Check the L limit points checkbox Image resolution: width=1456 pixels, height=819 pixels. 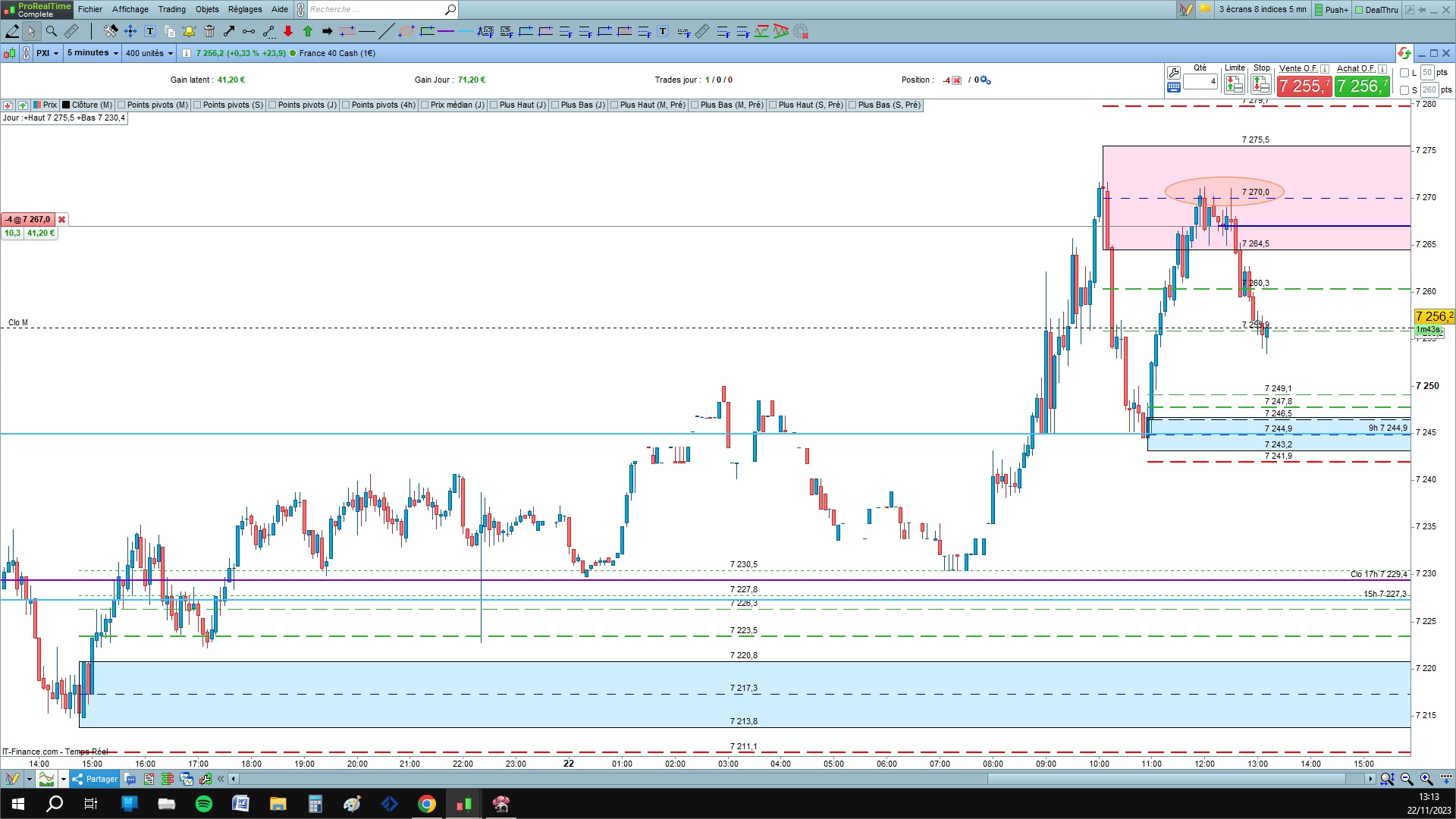pyautogui.click(x=1404, y=73)
